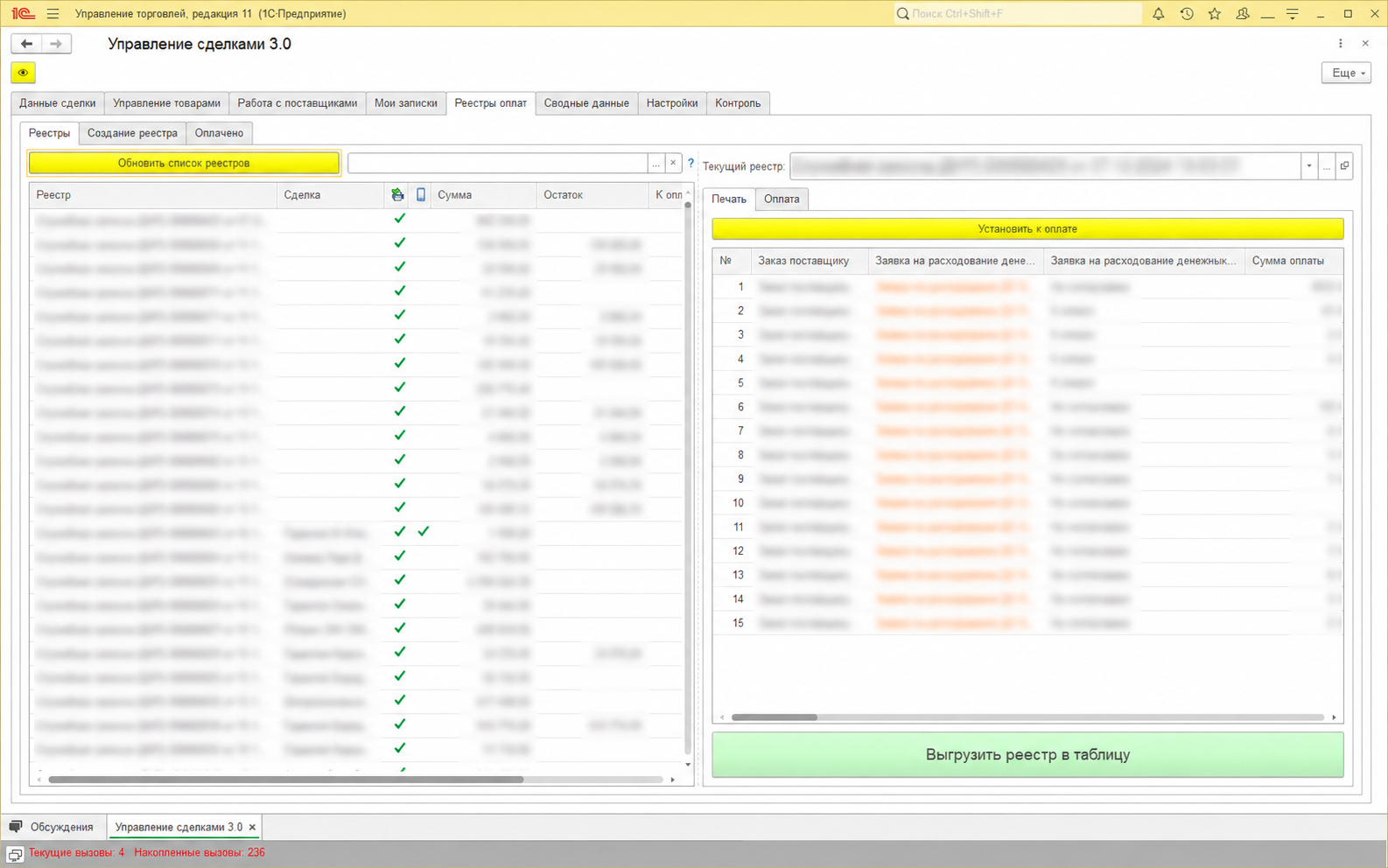Open the three-dot form options menu
Screen dimensions: 1388x868
coord(1340,44)
